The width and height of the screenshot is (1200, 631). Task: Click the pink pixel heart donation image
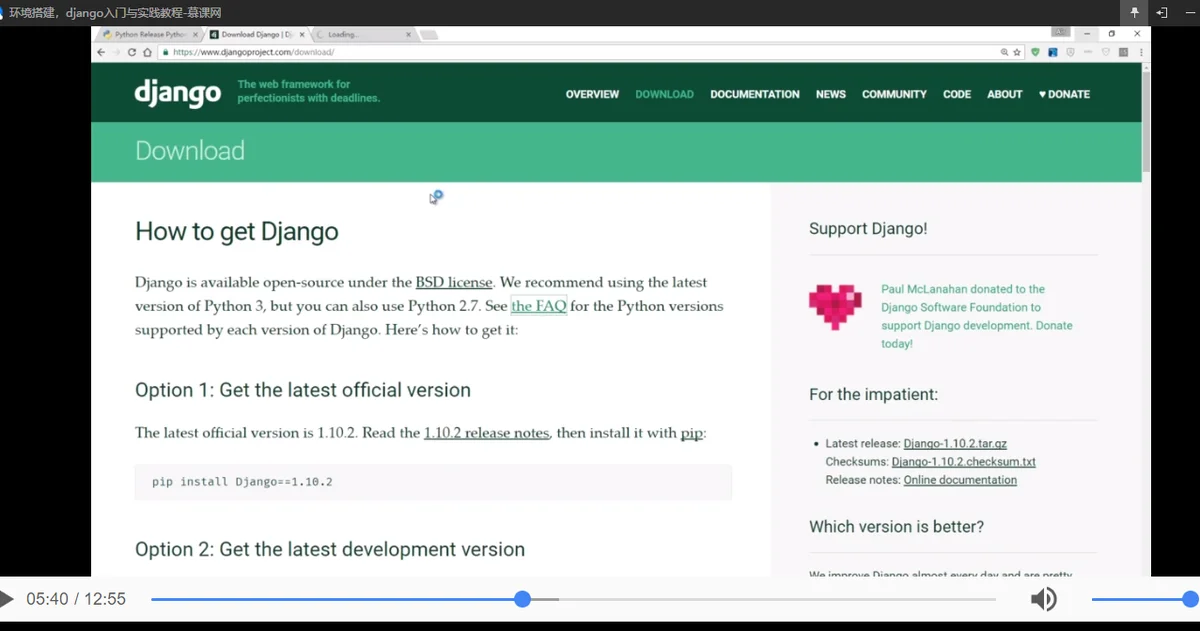[x=835, y=307]
